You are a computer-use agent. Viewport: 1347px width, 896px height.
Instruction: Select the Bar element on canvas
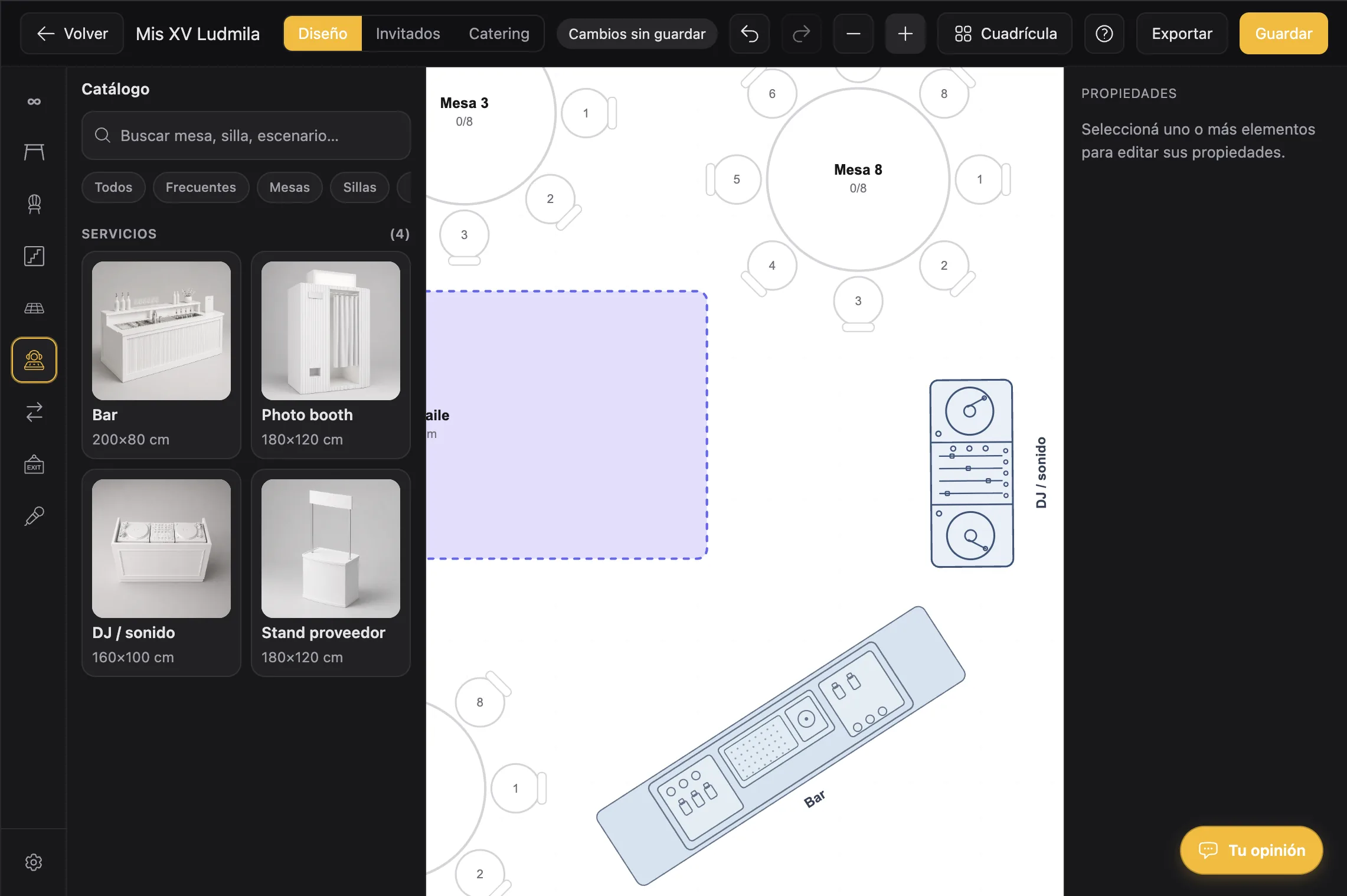click(x=780, y=745)
